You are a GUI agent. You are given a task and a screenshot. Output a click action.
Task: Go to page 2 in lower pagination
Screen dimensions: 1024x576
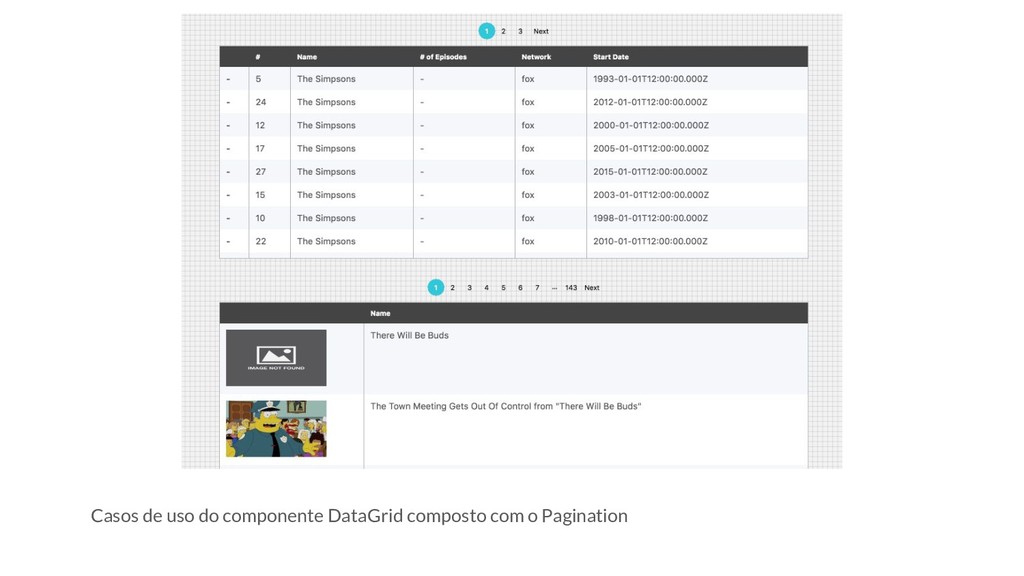pos(453,288)
